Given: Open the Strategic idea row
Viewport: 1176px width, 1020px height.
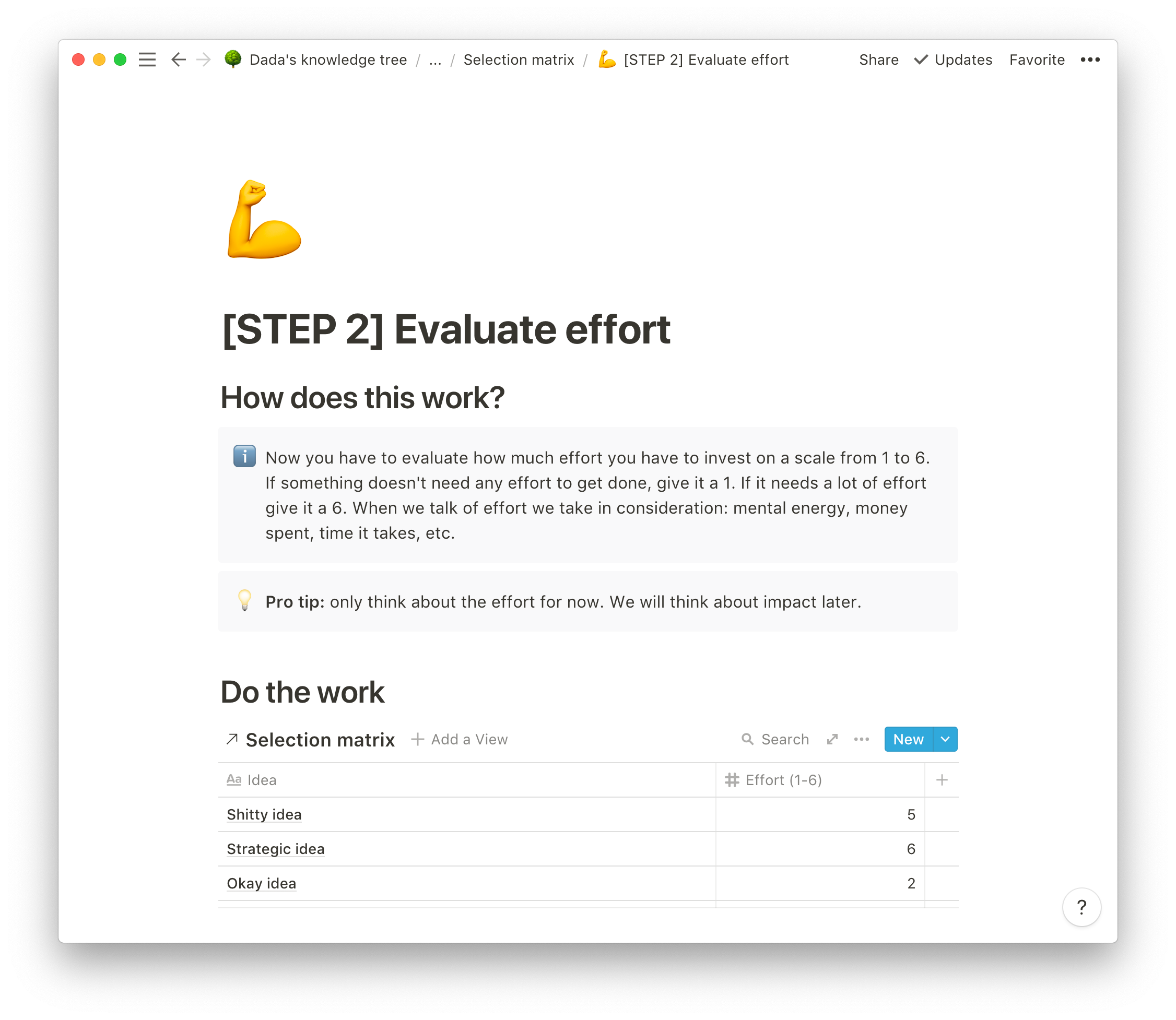Looking at the screenshot, I should [276, 849].
